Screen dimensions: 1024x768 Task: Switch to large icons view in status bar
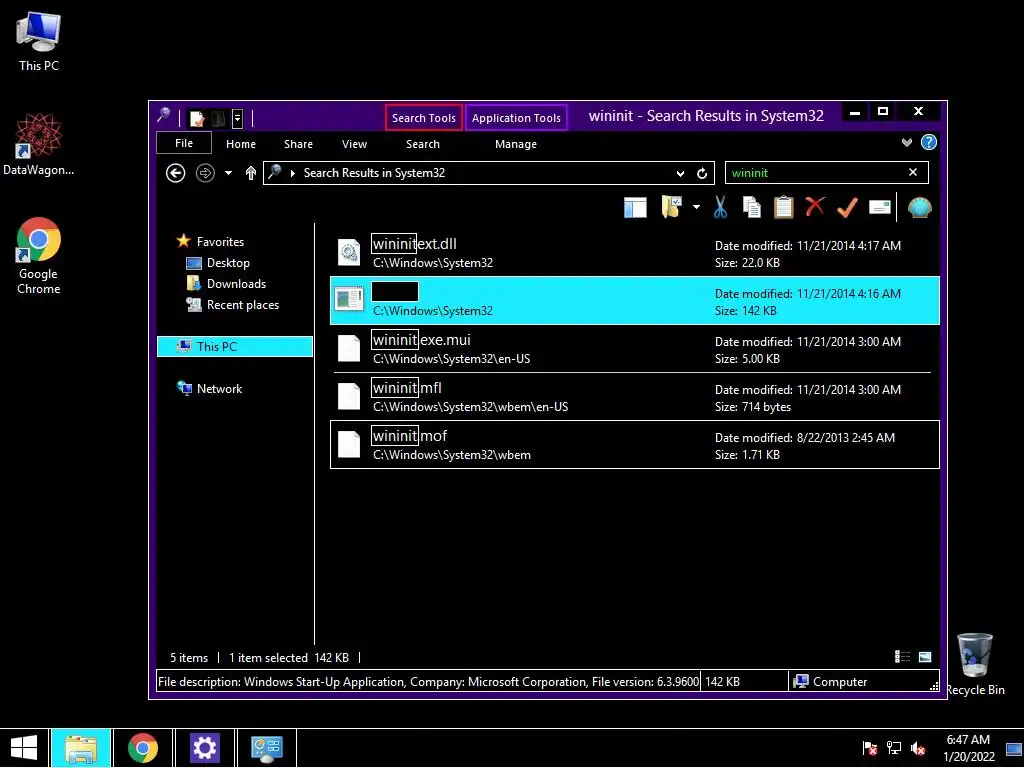[925, 657]
